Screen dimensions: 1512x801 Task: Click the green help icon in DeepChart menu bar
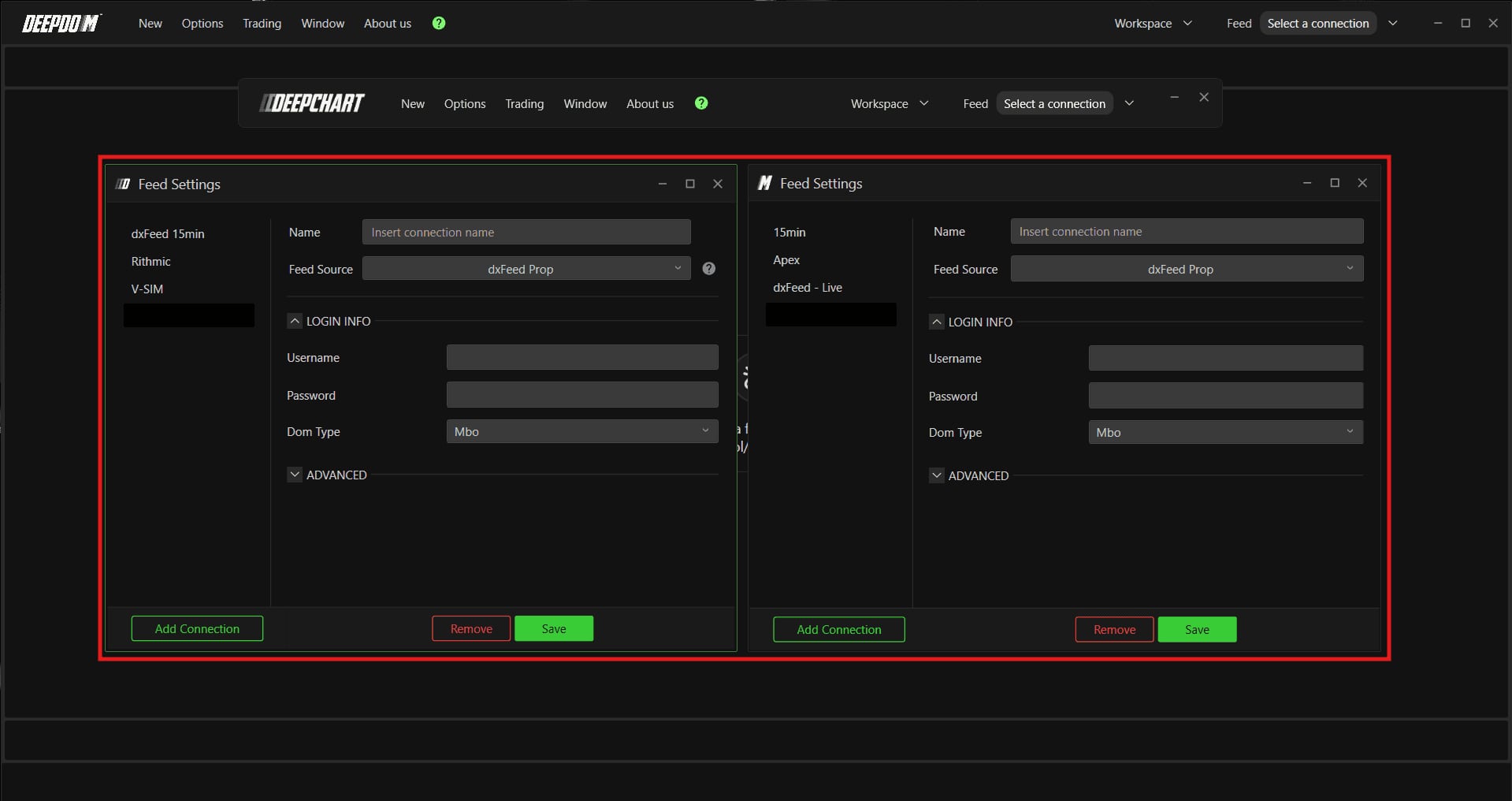tap(701, 103)
